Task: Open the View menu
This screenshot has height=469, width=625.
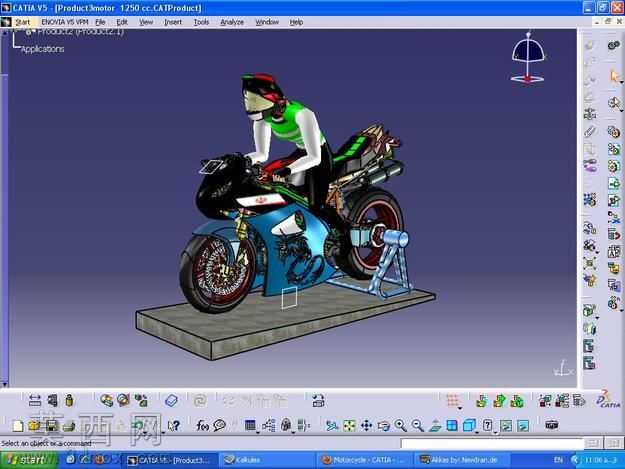Action: click(146, 22)
